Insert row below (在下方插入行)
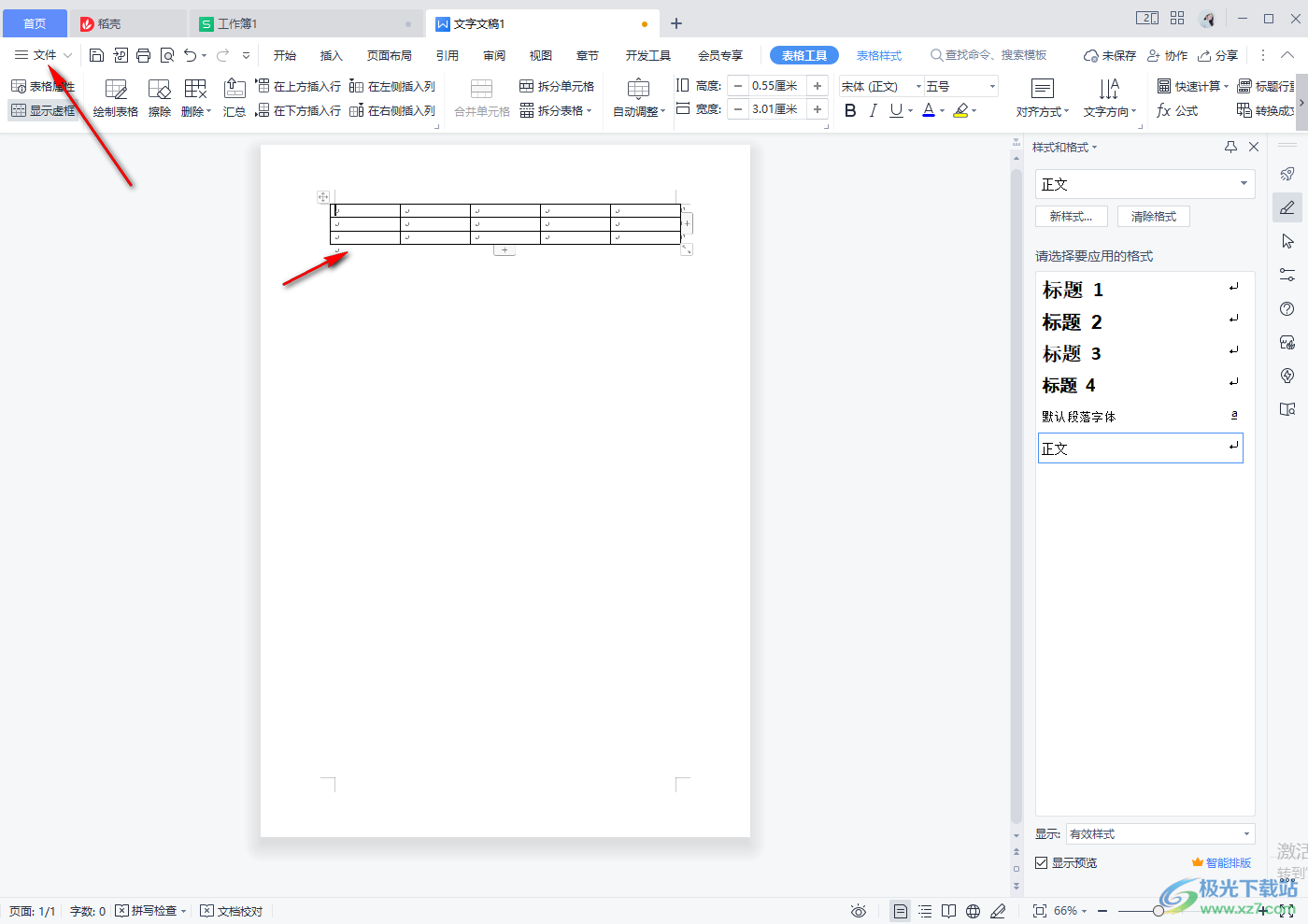The height and width of the screenshot is (924, 1308). click(299, 110)
